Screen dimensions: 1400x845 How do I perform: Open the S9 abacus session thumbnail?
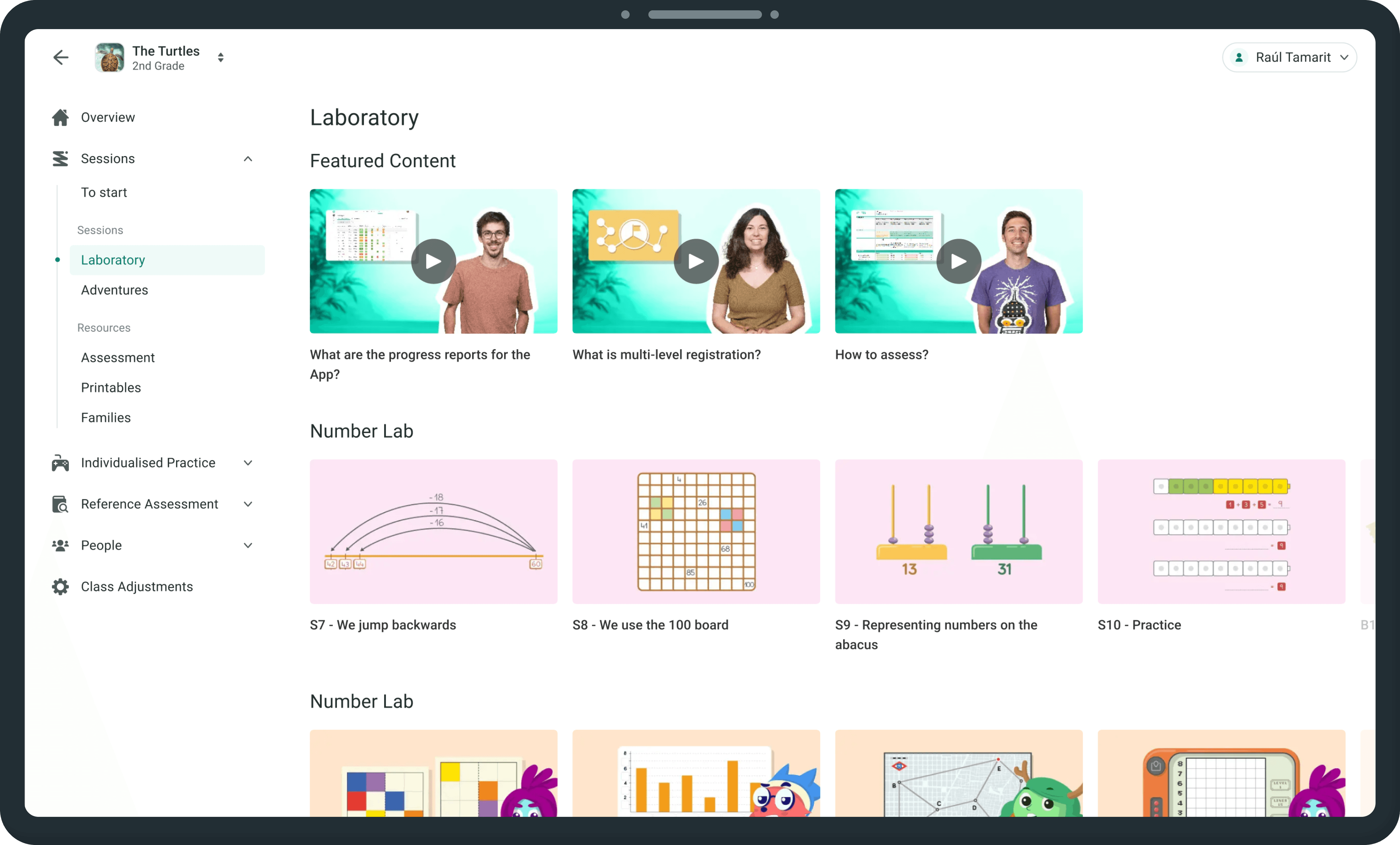(x=959, y=532)
